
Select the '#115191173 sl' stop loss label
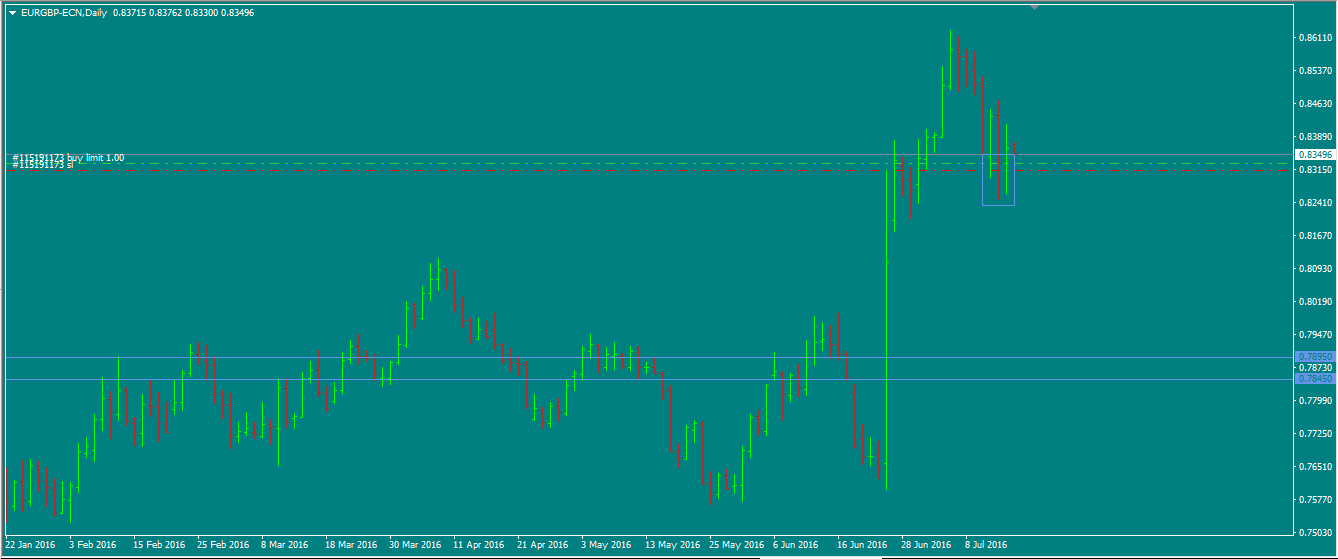point(43,165)
